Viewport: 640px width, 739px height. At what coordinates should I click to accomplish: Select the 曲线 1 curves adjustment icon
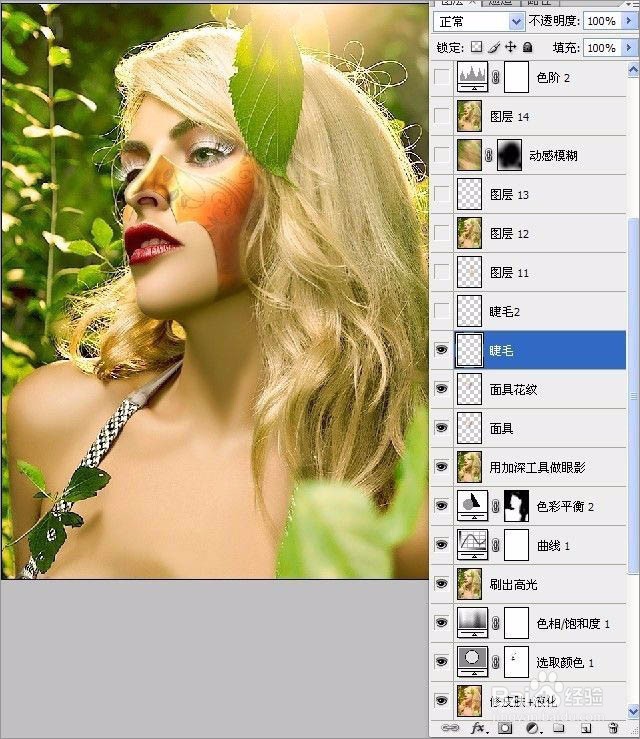point(472,545)
